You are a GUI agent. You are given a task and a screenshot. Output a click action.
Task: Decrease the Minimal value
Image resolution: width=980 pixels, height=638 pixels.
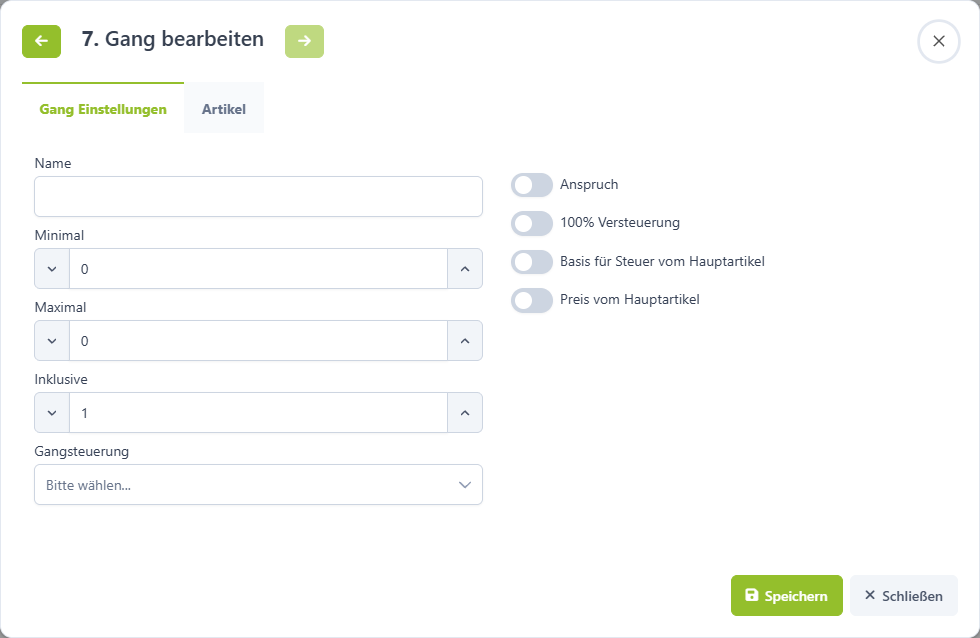(x=52, y=269)
